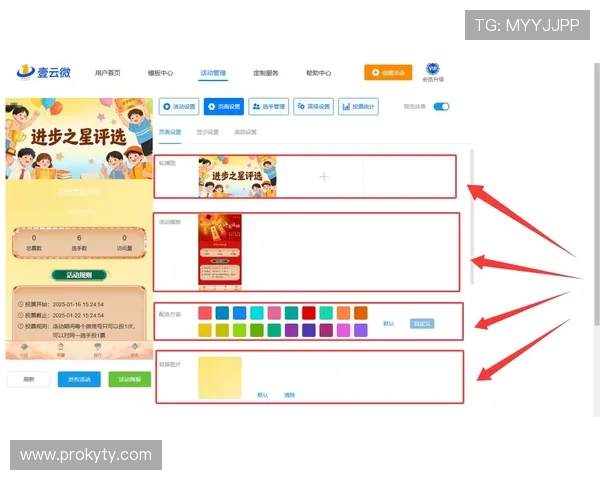The height and width of the screenshot is (480, 600).
Task: Click the 选手数 value 6 in the preview
Action: pyautogui.click(x=79, y=238)
